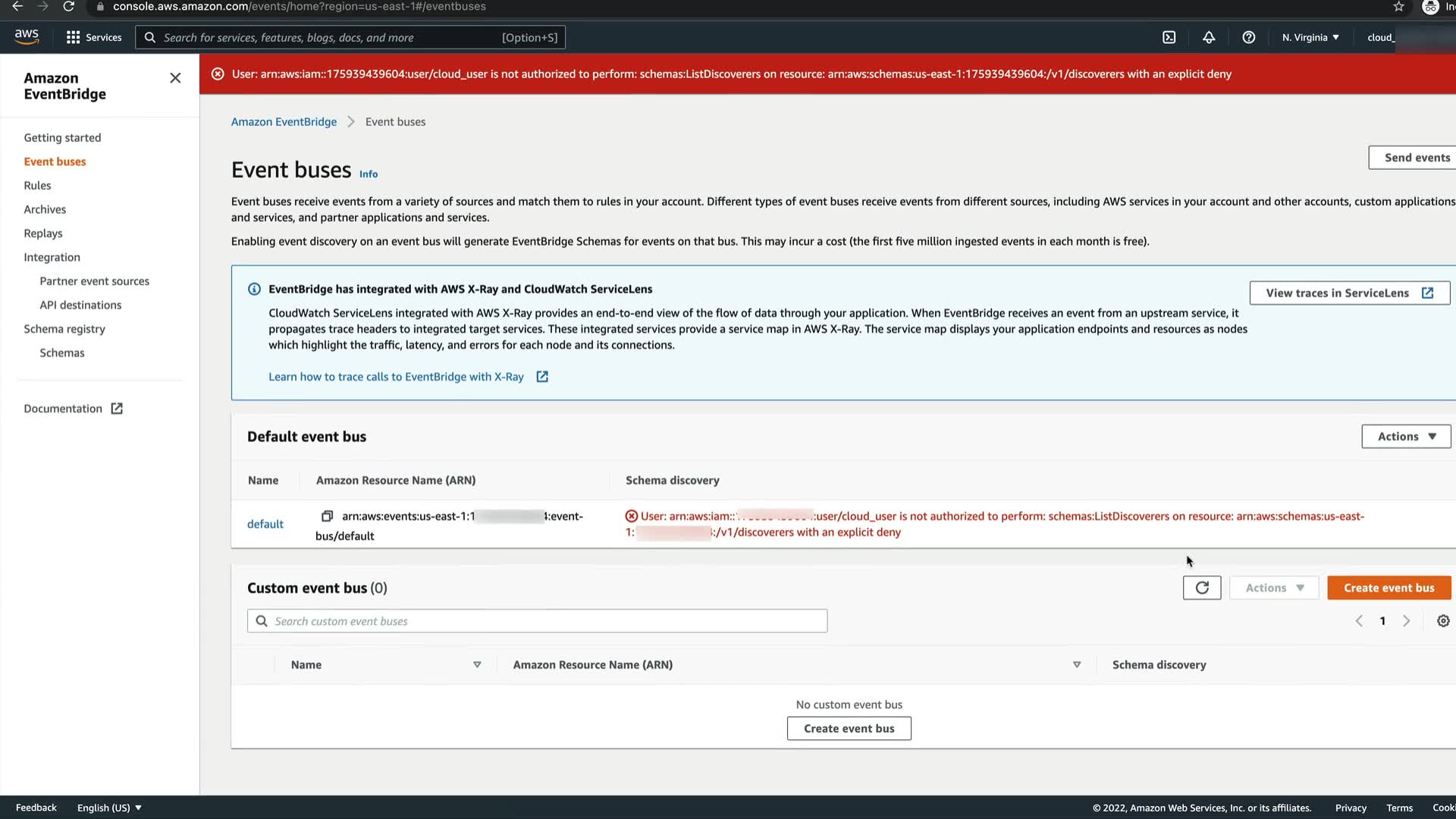This screenshot has height=819, width=1456.
Task: Focus the Search custom event buses field
Action: pyautogui.click(x=537, y=621)
